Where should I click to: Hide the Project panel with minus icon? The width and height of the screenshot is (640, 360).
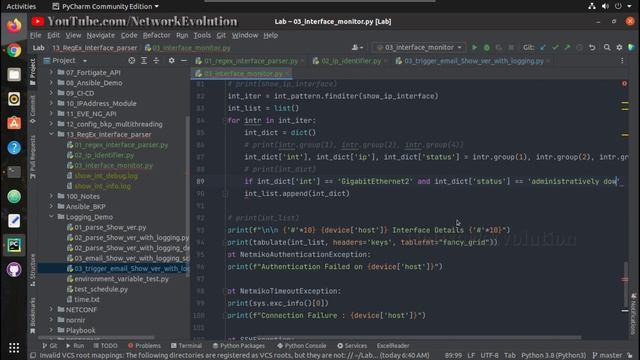pyautogui.click(x=184, y=60)
